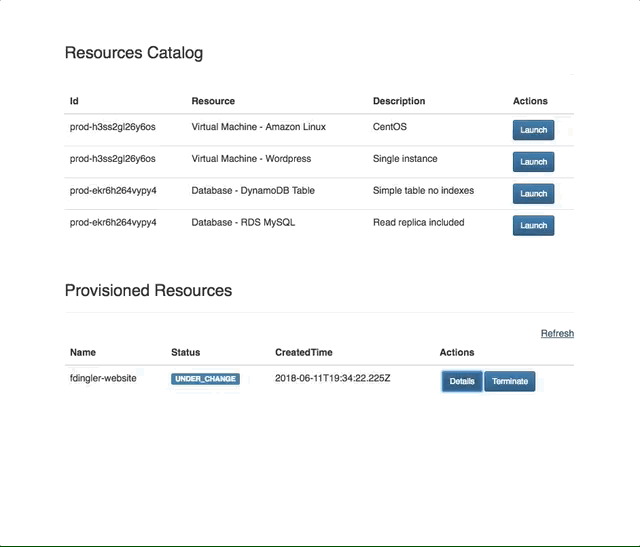Viewport: 640px width, 547px height.
Task: Select 'Read replica included' description
Action: click(418, 222)
